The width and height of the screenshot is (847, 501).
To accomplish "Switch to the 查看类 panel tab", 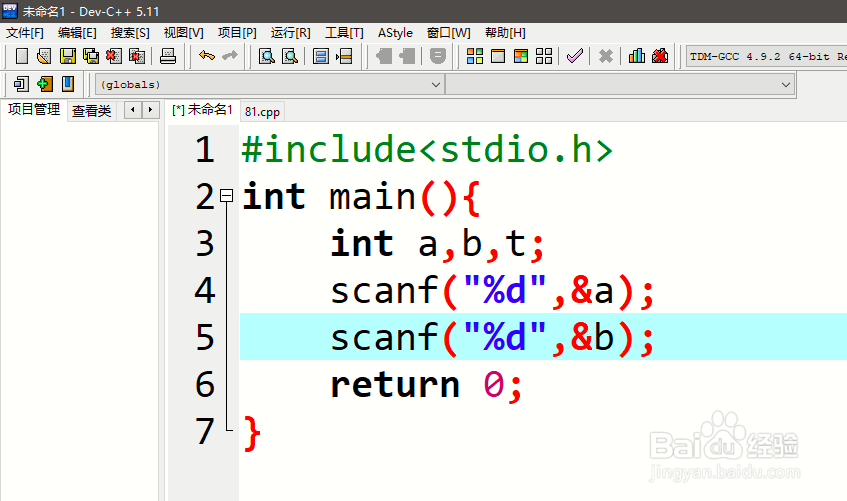I will 92,111.
